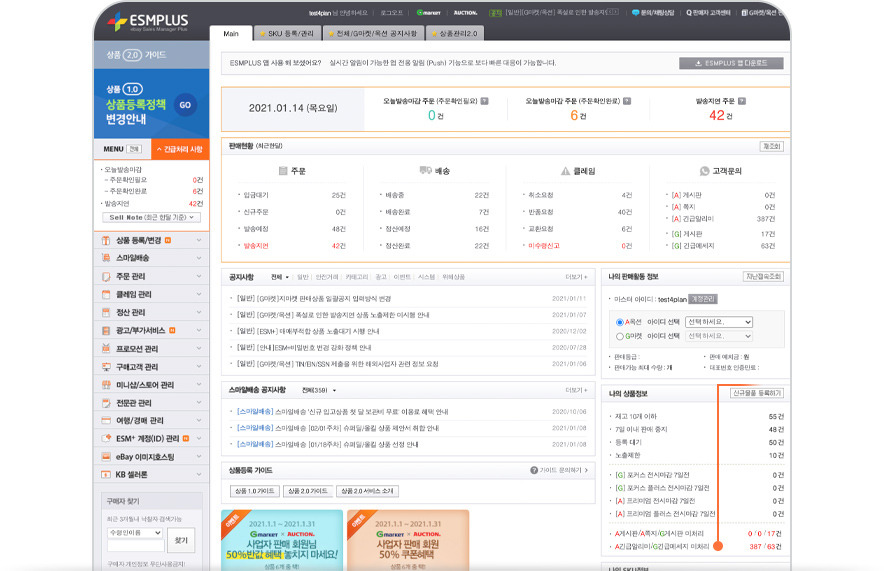Click the Gmarket logo in top bar
The width and height of the screenshot is (884, 571).
click(428, 12)
